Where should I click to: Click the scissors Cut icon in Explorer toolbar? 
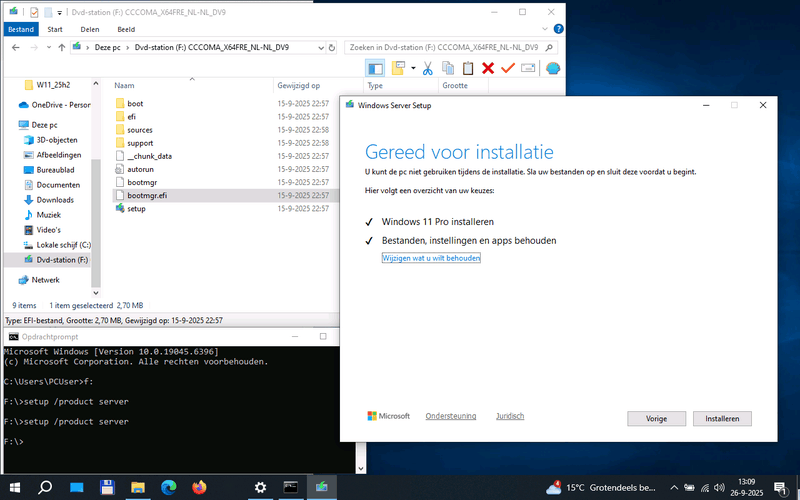tap(427, 68)
